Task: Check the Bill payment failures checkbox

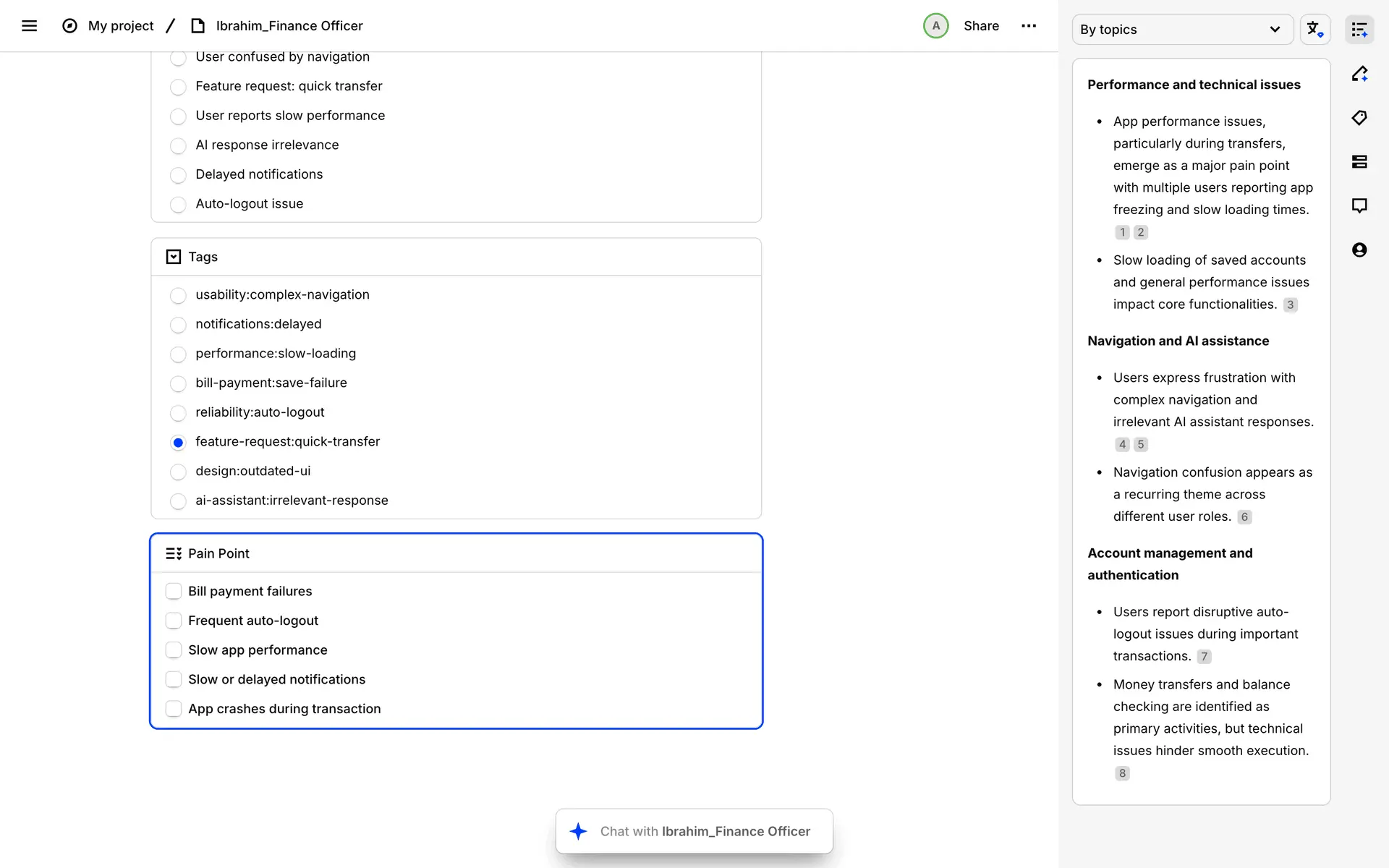Action: (x=174, y=591)
